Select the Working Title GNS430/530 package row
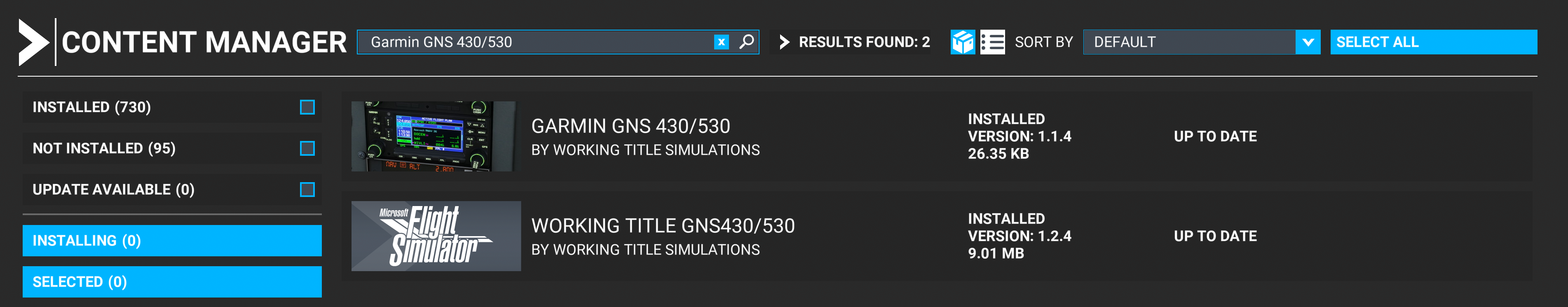Screen dimensions: 1568x307 coord(936,237)
